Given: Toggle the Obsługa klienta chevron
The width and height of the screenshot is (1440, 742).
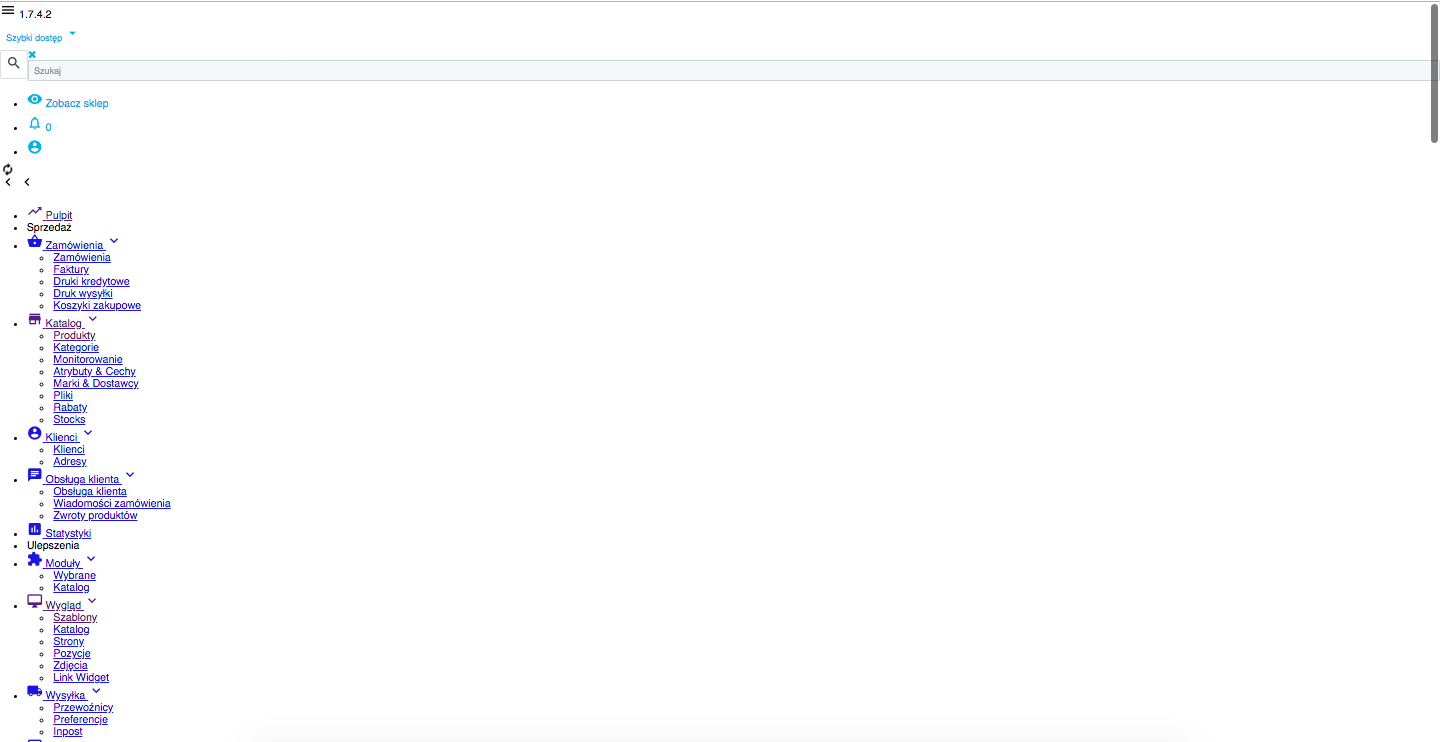Looking at the screenshot, I should [x=130, y=475].
